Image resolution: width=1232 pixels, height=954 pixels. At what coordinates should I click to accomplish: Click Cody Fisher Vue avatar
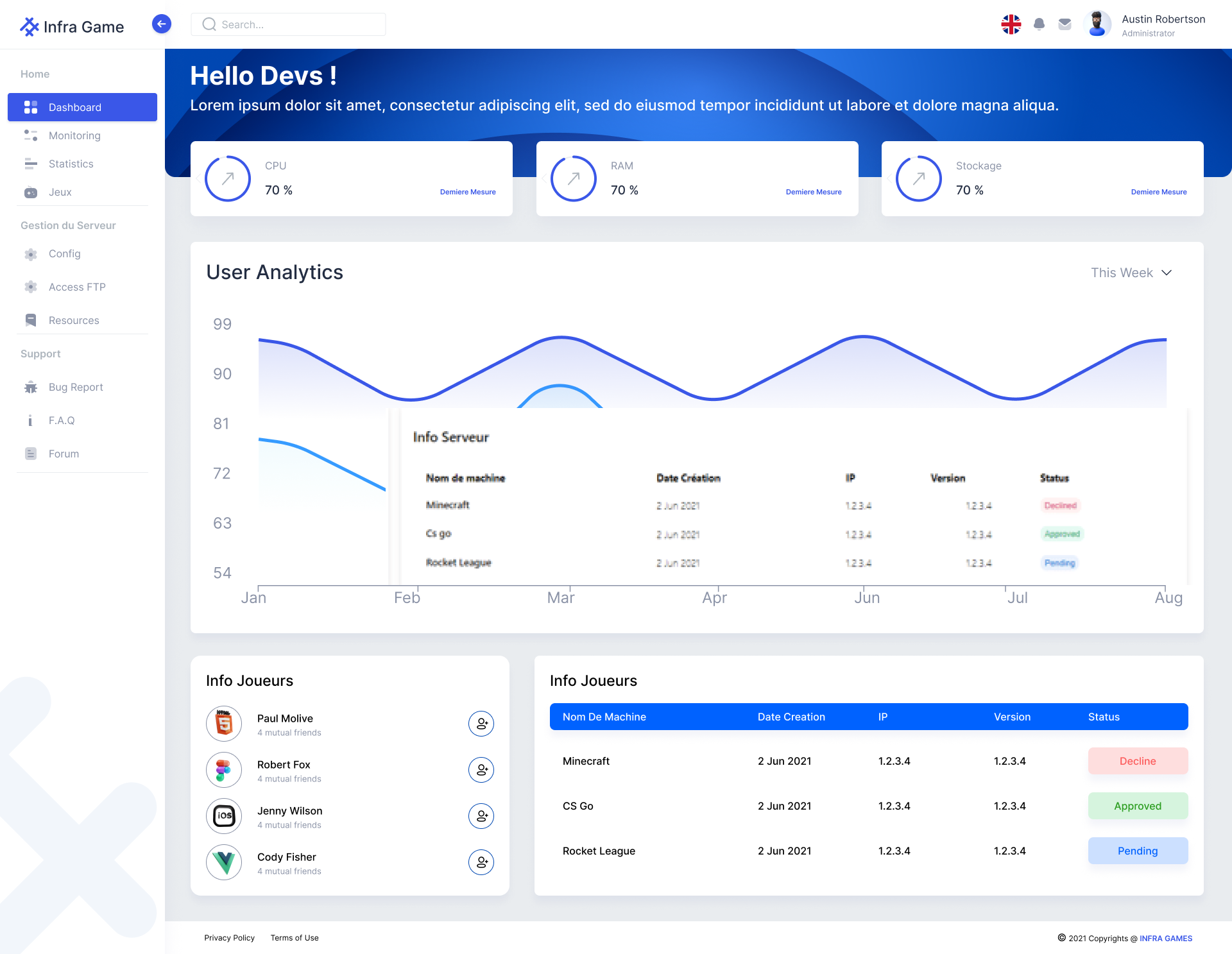224,862
